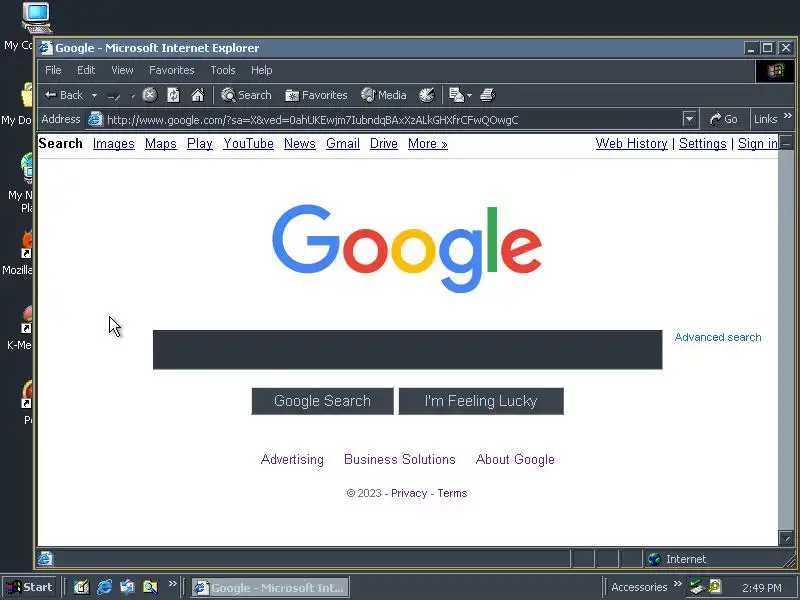The width and height of the screenshot is (800, 600).
Task: Expand the More » link
Action: 428,144
